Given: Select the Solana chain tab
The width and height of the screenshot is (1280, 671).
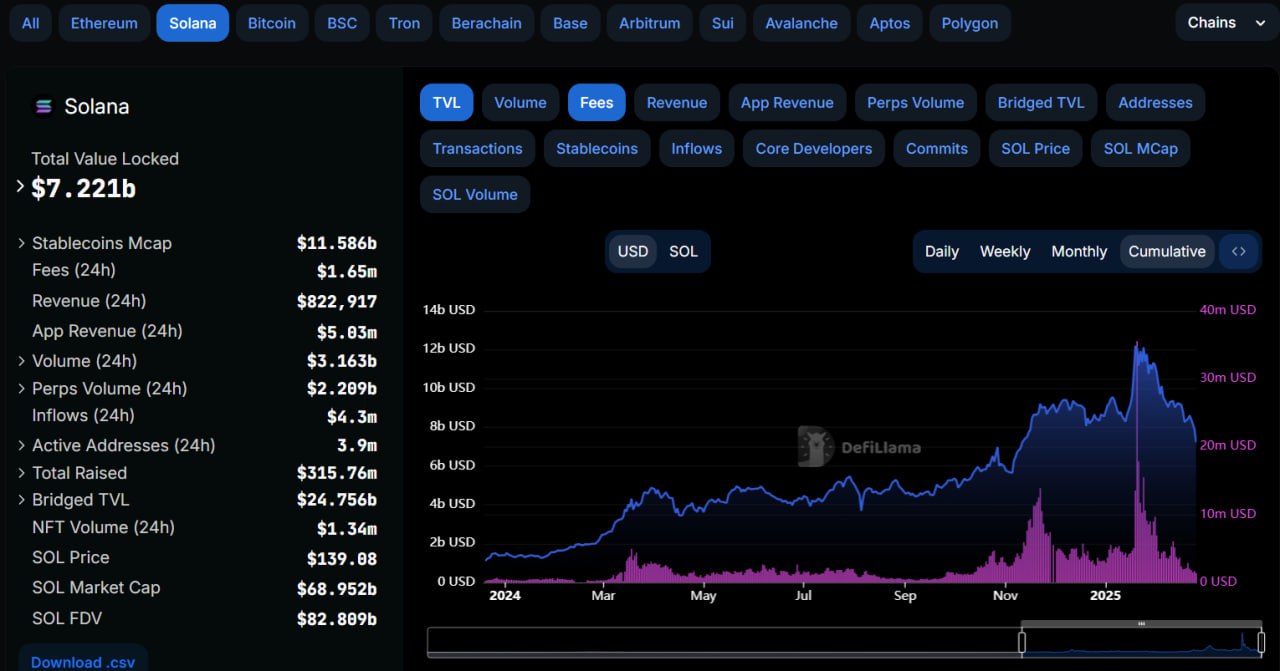Looking at the screenshot, I should tap(193, 23).
